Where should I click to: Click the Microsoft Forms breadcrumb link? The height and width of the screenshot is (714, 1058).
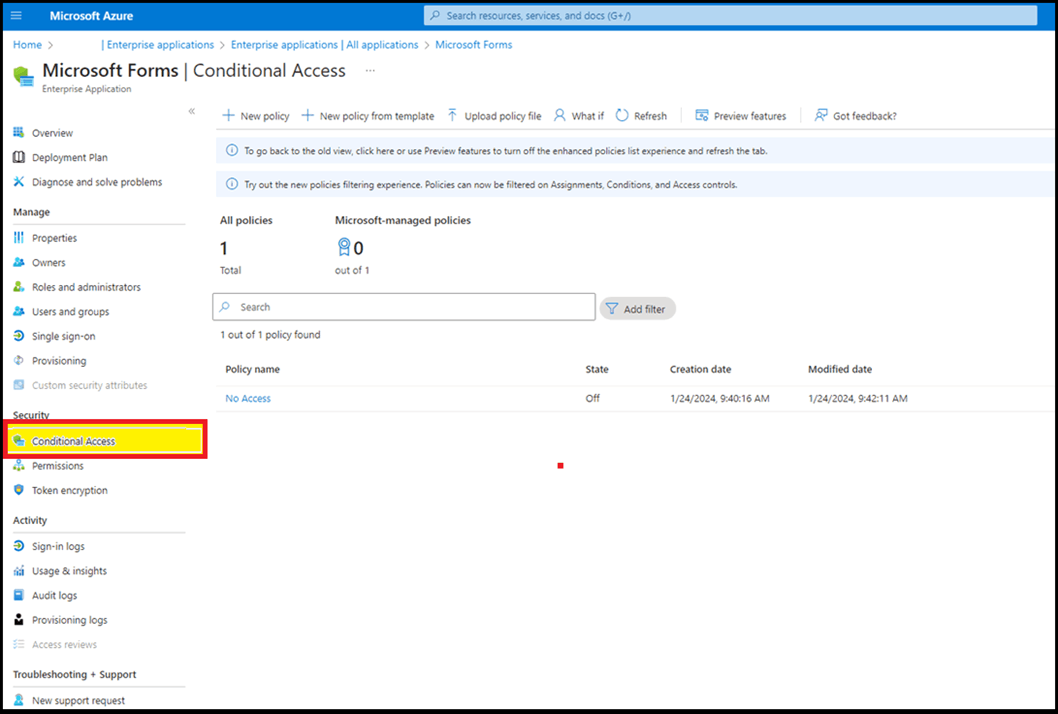tap(474, 45)
